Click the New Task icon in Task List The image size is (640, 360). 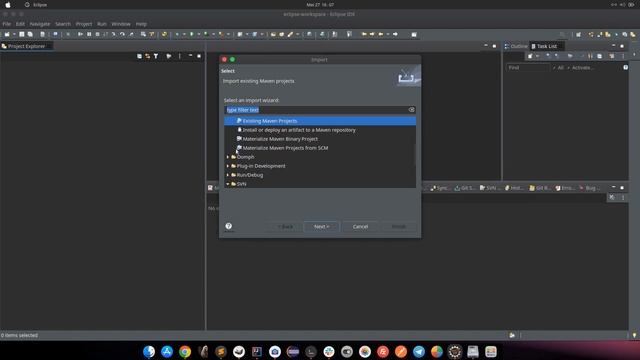click(530, 56)
